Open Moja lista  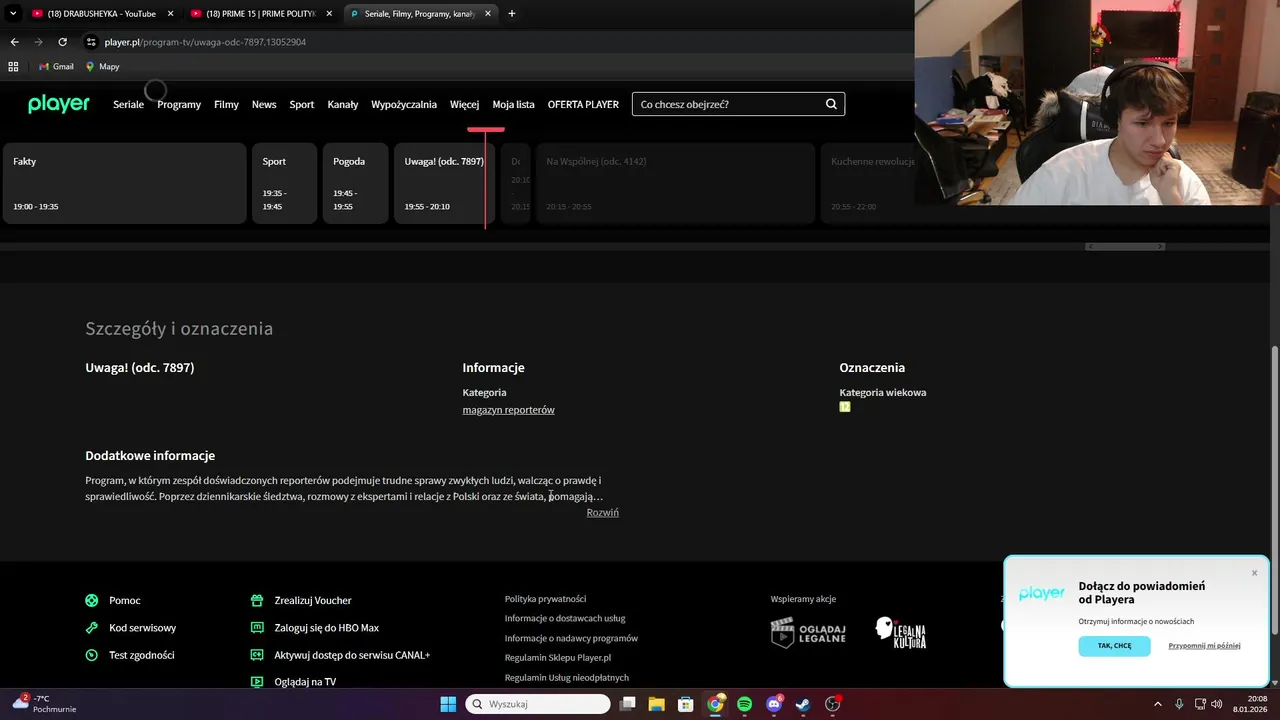[x=513, y=104]
